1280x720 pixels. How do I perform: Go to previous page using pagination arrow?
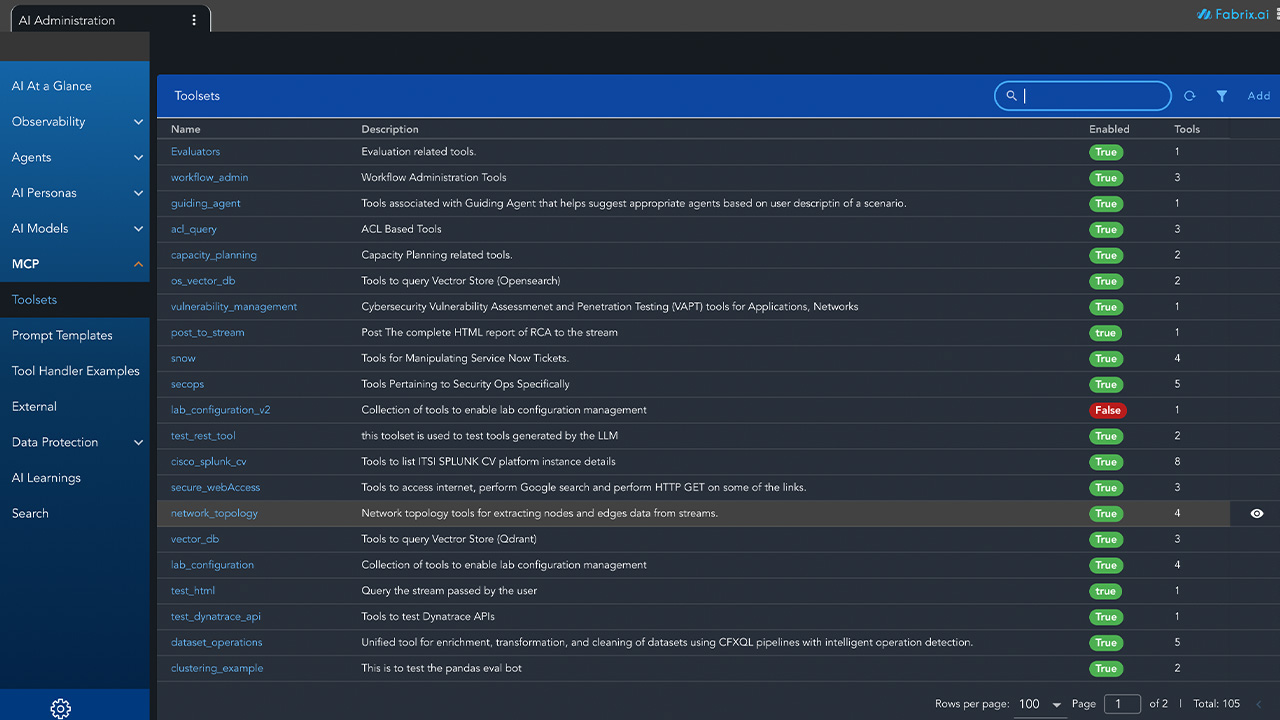click(x=1258, y=704)
